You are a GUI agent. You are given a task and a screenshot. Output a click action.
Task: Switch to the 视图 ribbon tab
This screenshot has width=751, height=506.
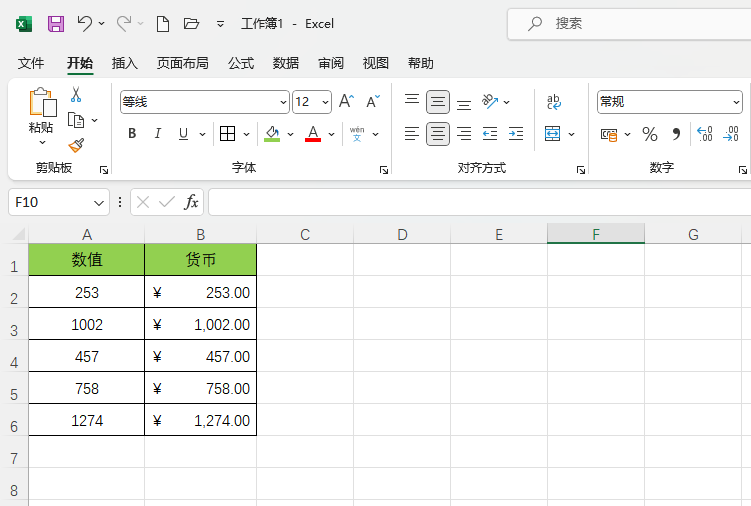click(x=376, y=63)
